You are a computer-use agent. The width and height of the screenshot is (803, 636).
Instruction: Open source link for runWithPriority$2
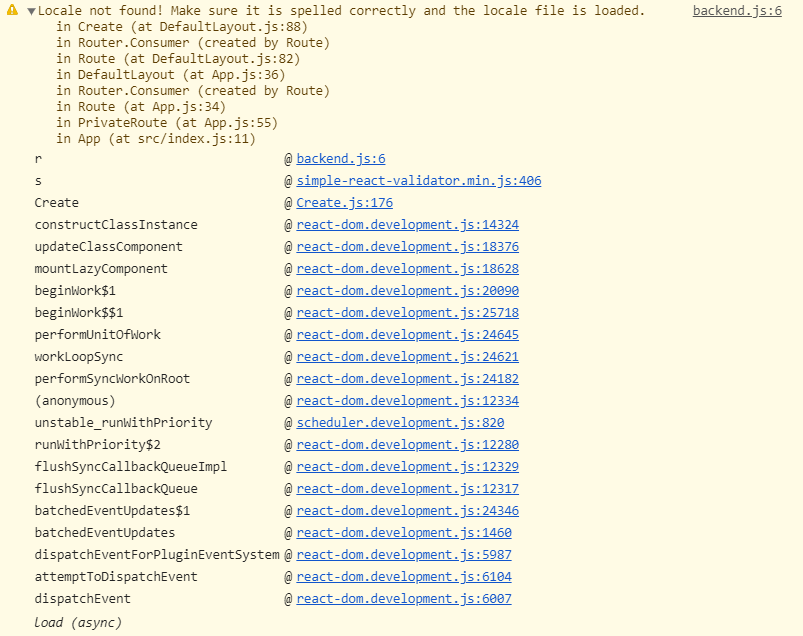point(407,444)
